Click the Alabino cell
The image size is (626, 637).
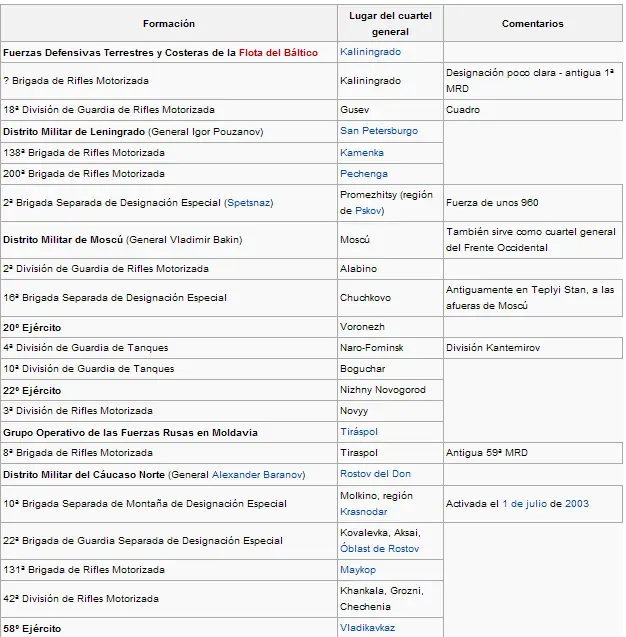[x=390, y=269]
